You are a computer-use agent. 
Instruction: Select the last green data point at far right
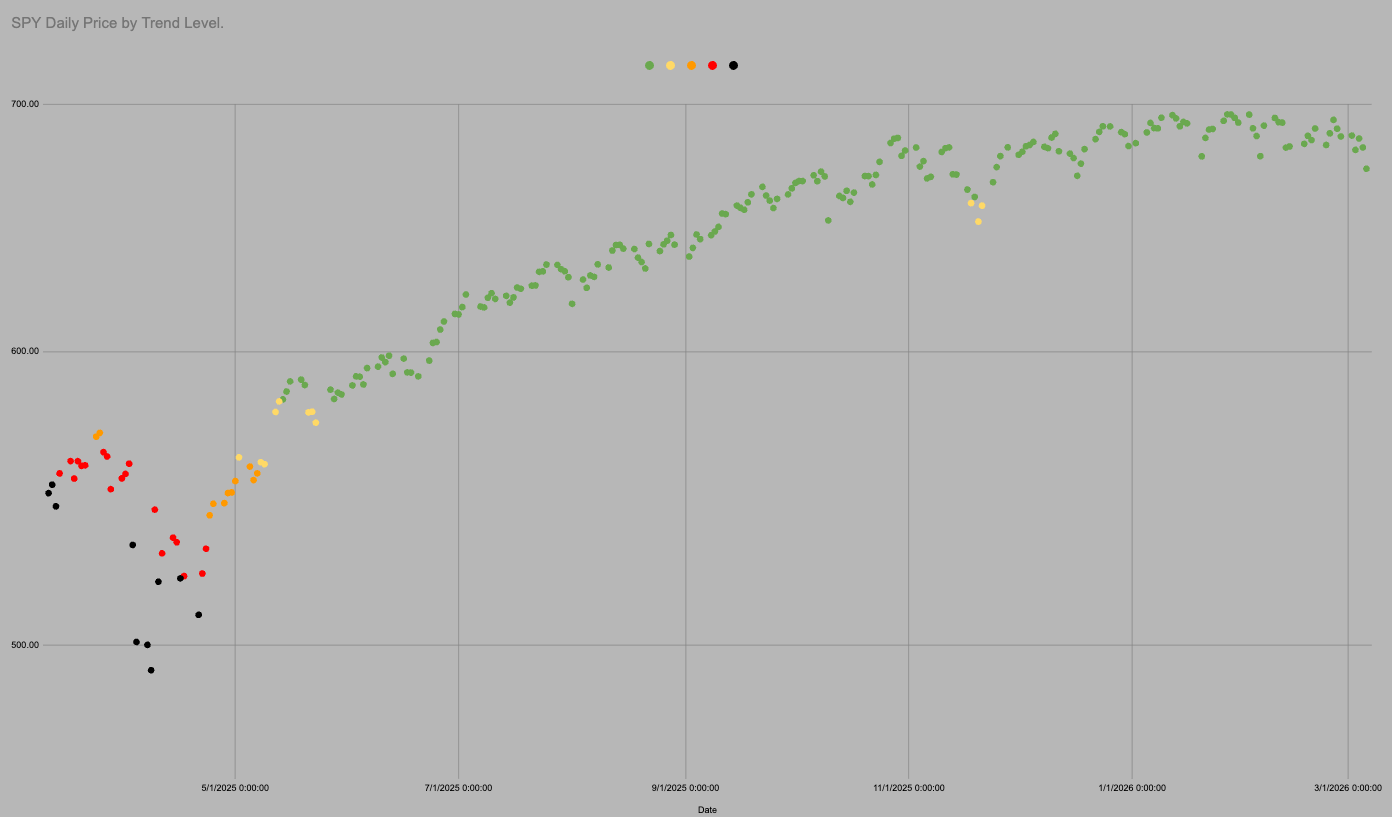(x=1366, y=168)
